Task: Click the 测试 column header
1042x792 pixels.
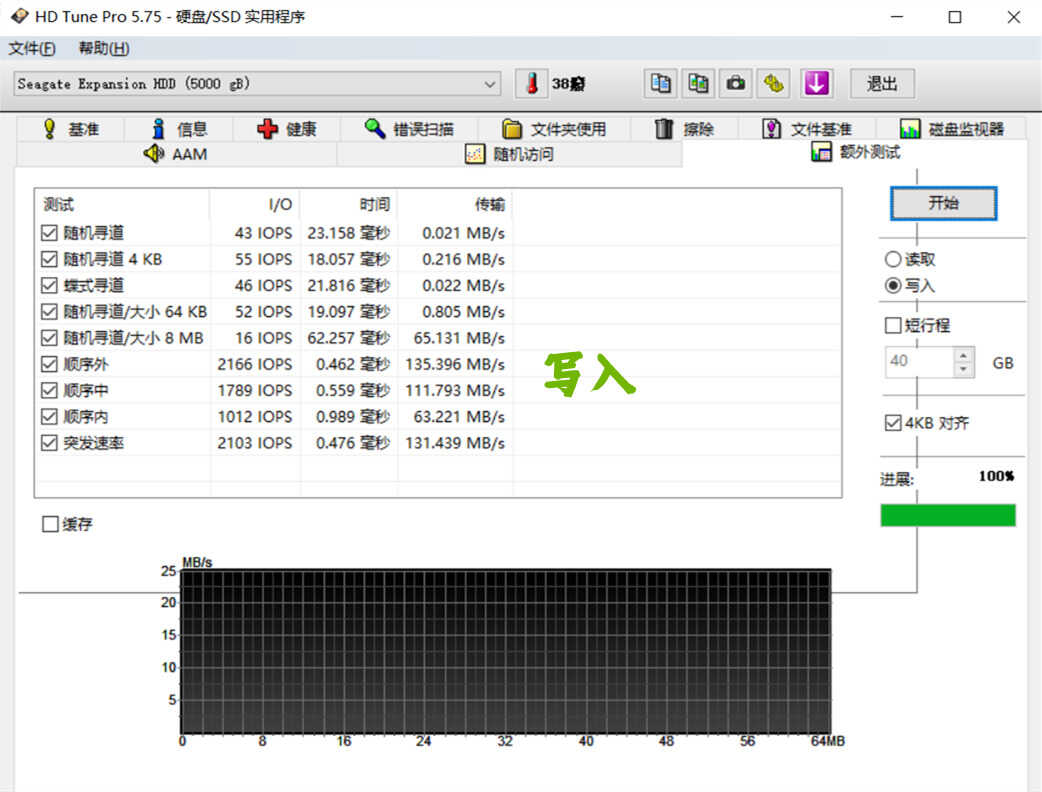Action: pyautogui.click(x=122, y=205)
